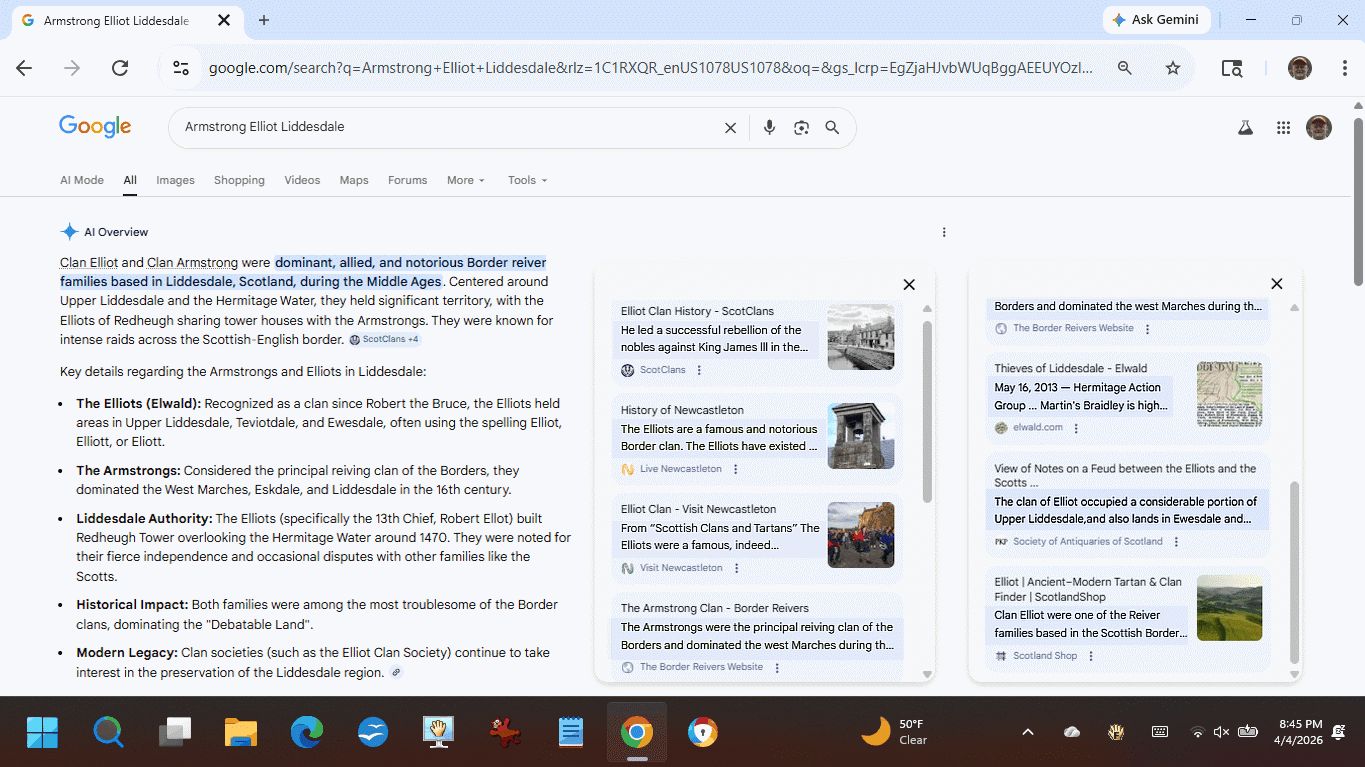Expand the More search filters dropdown
1365x767 pixels.
point(465,180)
